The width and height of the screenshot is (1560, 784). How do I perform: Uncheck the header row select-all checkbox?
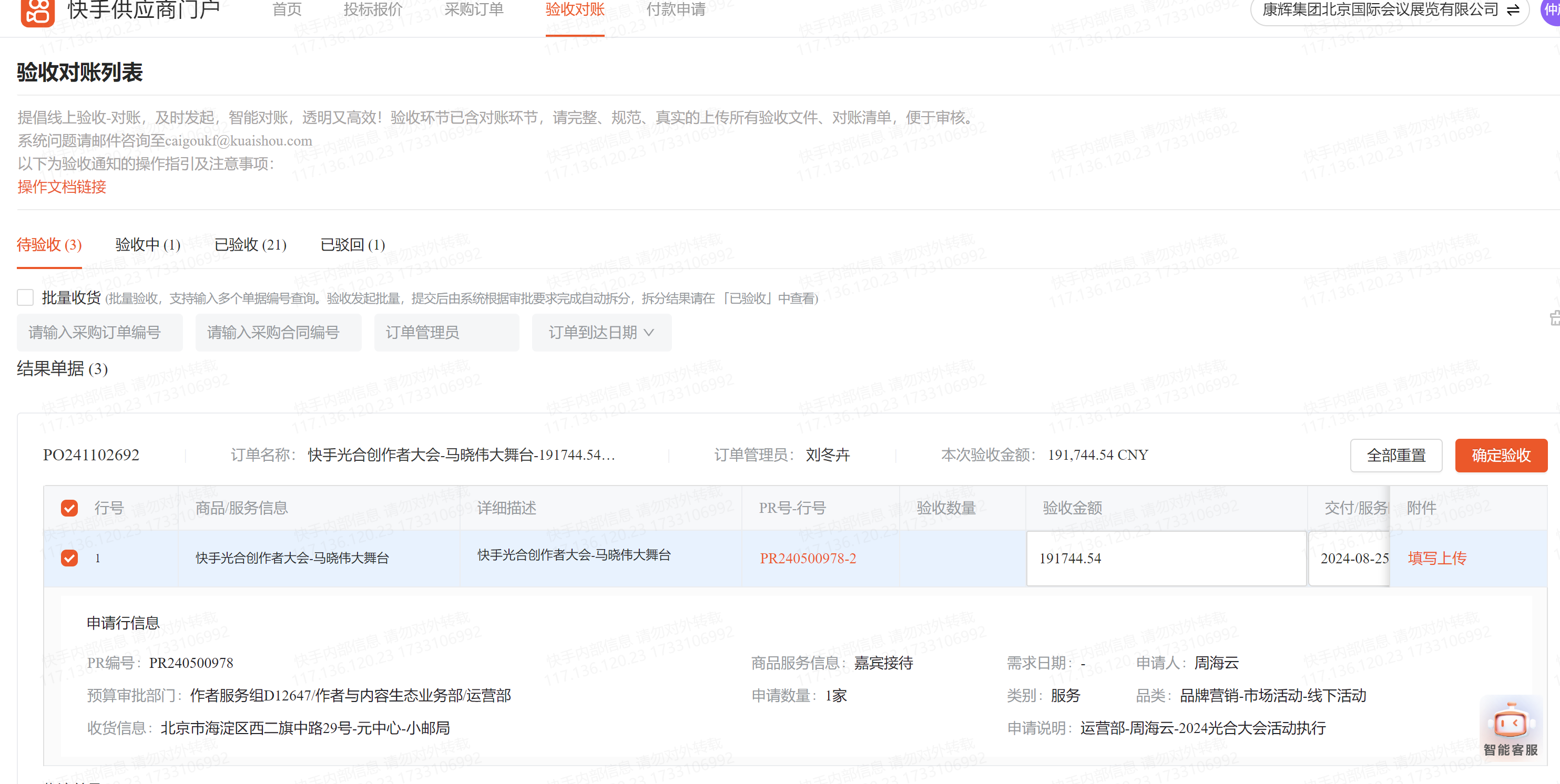[69, 508]
